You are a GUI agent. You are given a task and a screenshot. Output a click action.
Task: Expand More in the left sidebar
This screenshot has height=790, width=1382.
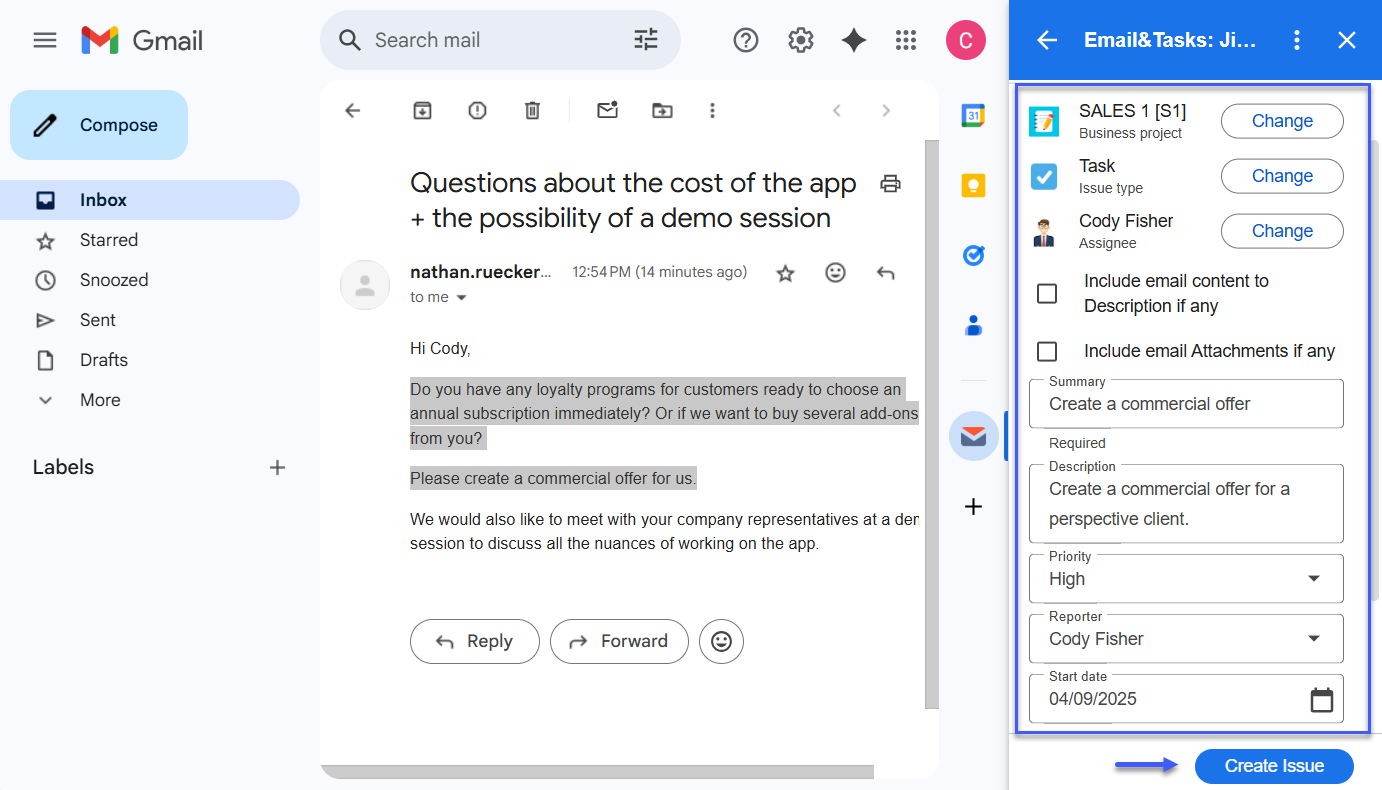tap(99, 400)
